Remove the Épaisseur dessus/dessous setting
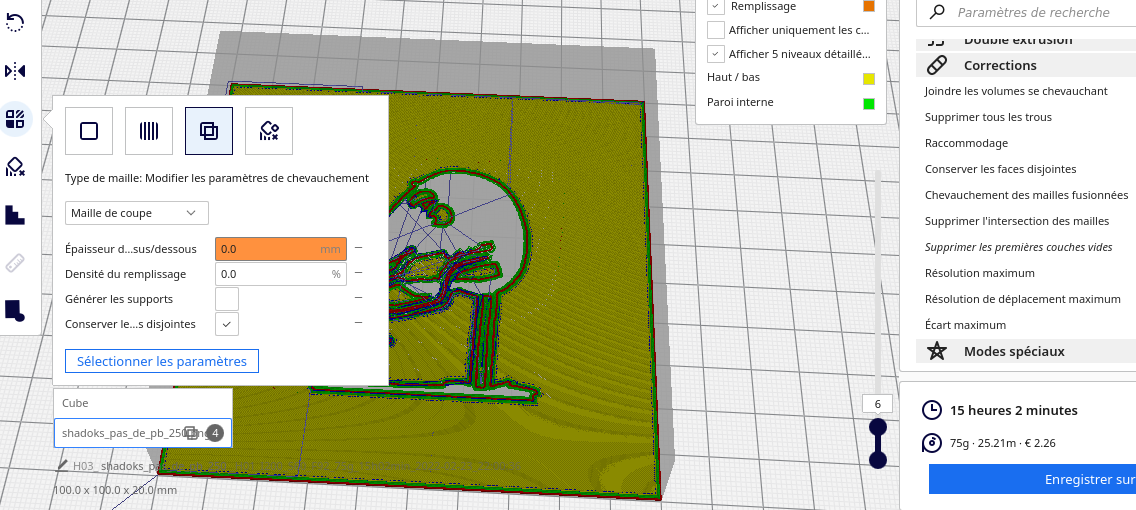 359,248
